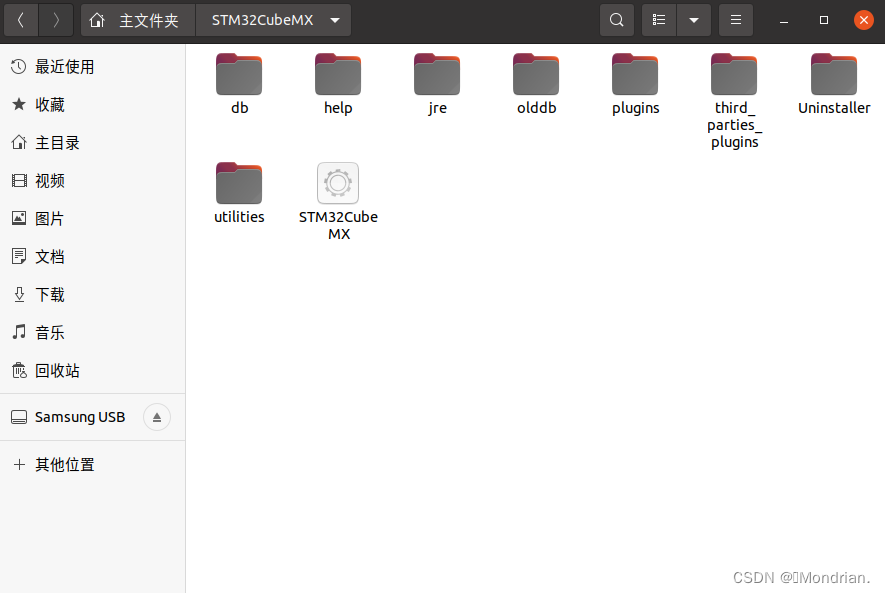
Task: Open the STM32CubeMX path dropdown
Action: click(x=273, y=20)
